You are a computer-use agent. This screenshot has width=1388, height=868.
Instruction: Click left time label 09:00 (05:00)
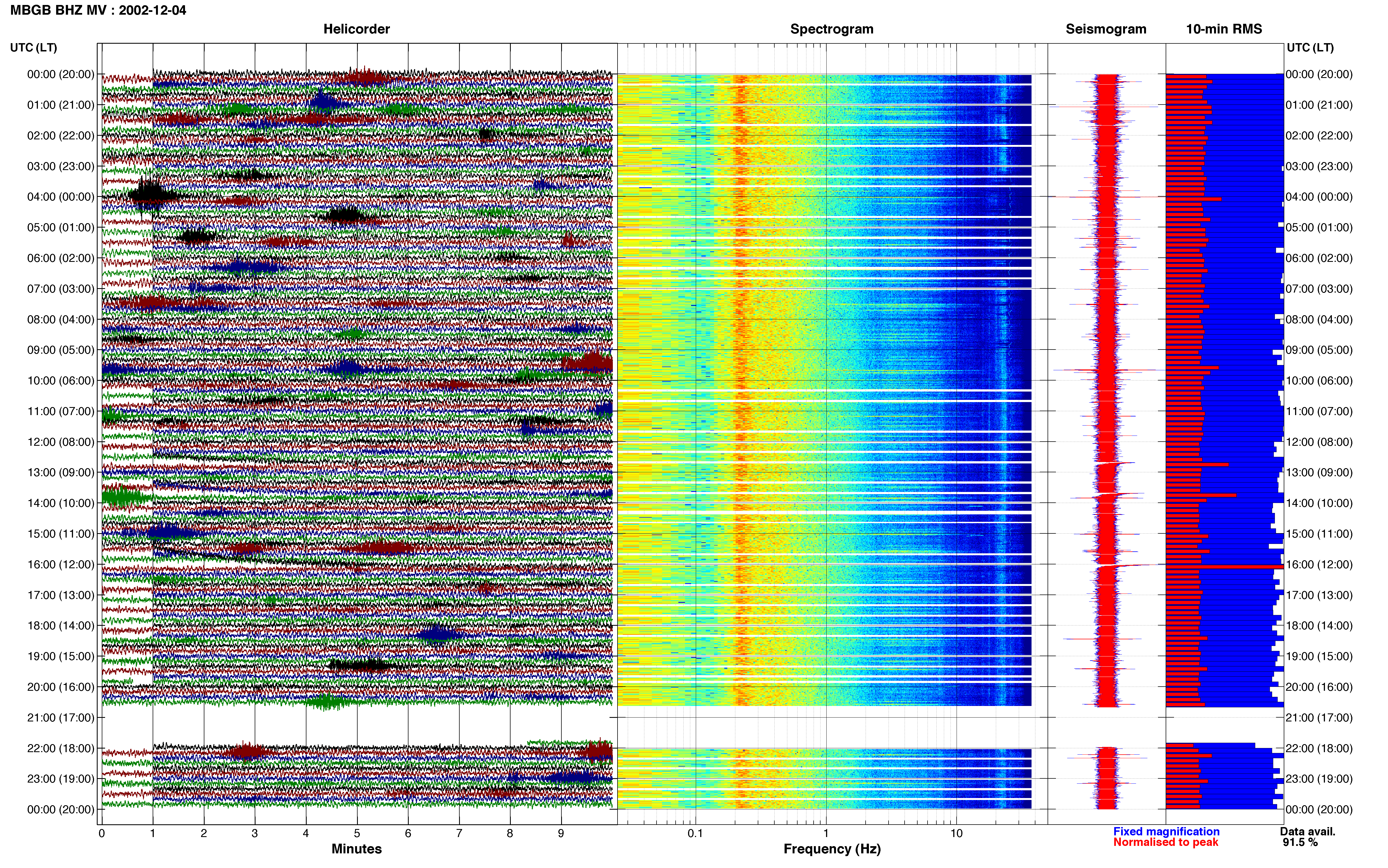coord(61,350)
